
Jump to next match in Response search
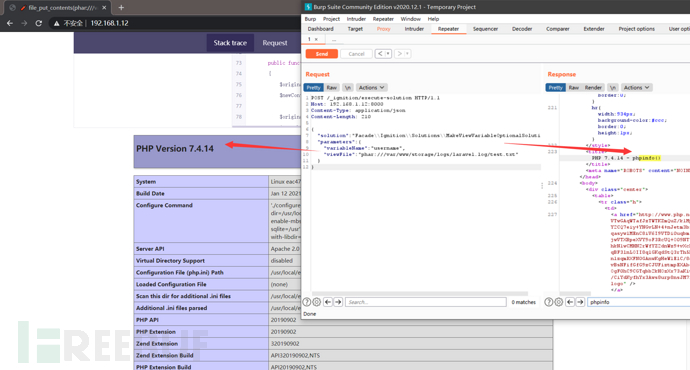click(x=580, y=302)
